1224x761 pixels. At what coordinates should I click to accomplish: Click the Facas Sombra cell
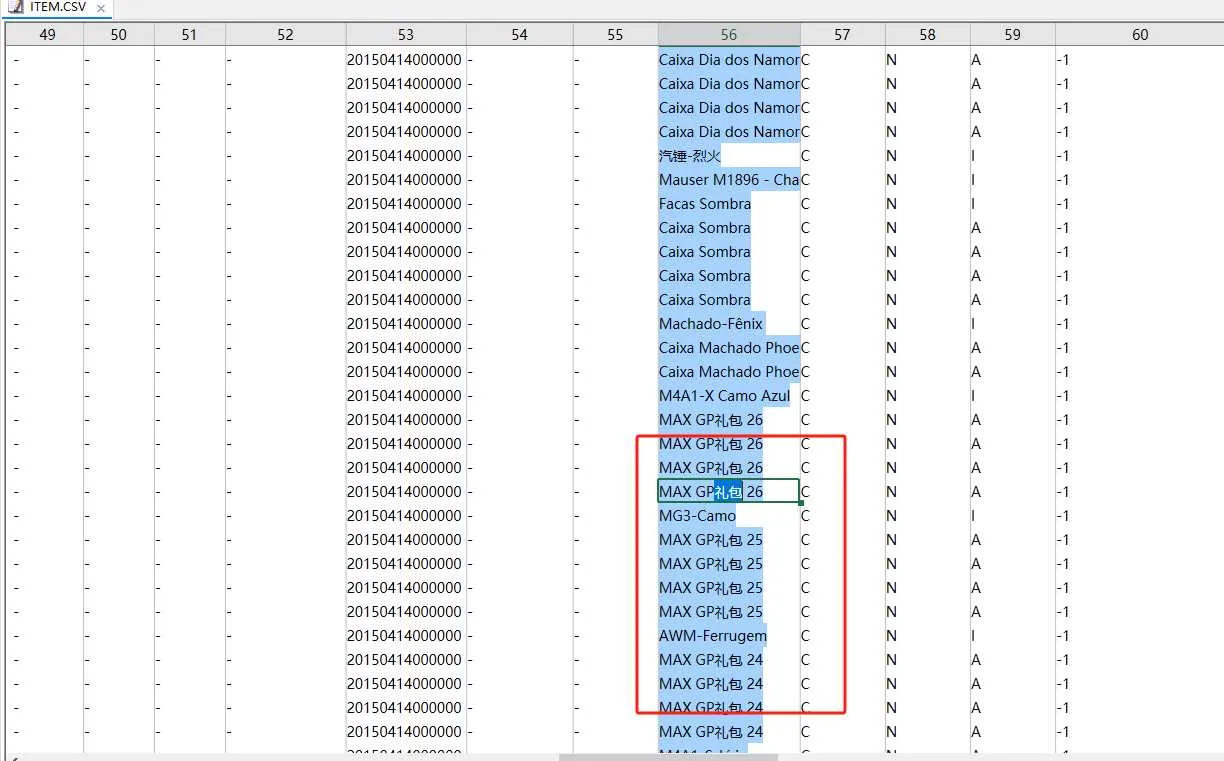[705, 204]
